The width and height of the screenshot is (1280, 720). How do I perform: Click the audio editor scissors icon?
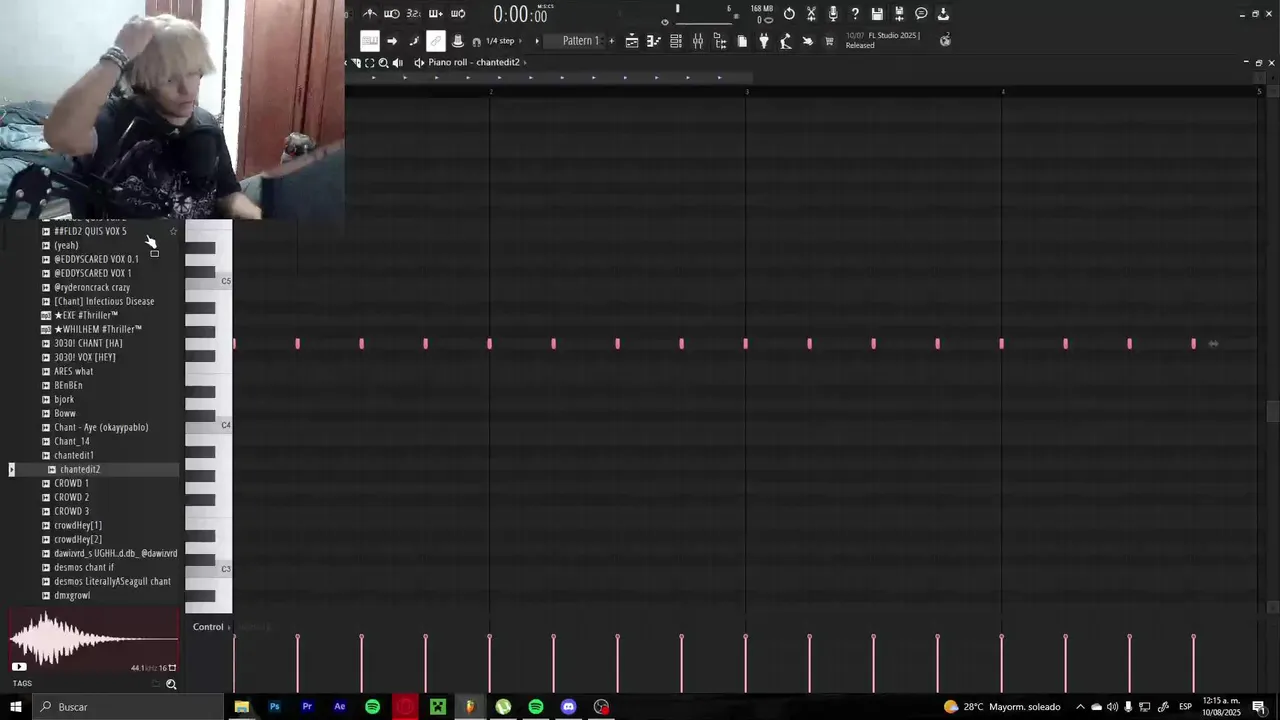pyautogui.click(x=811, y=14)
